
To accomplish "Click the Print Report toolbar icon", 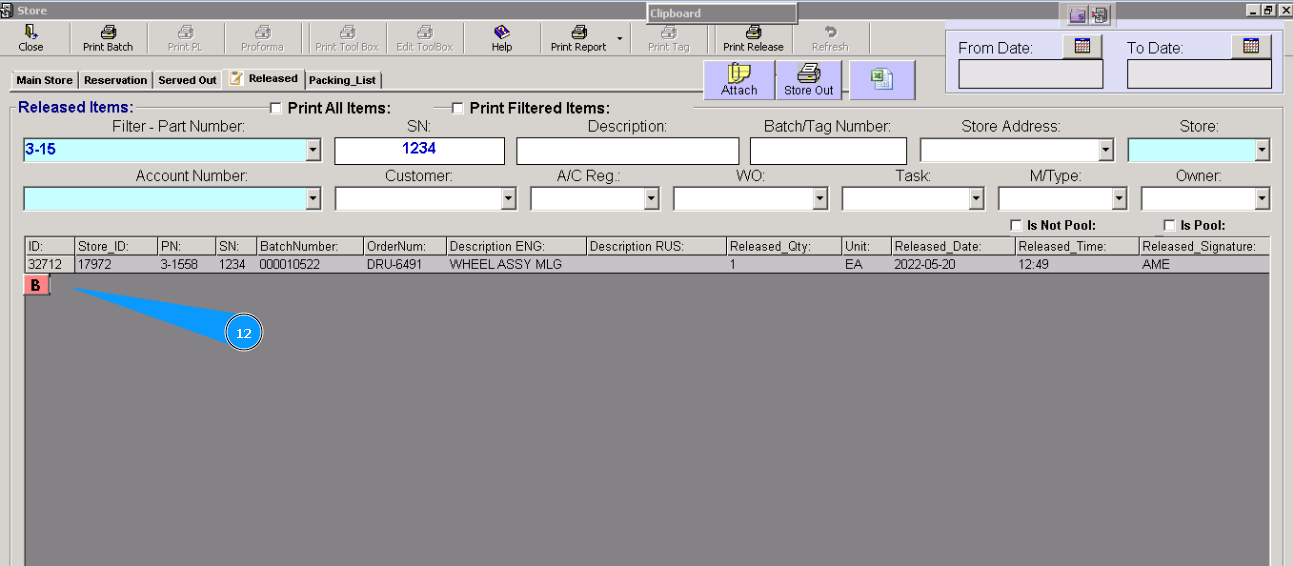I will 578,38.
